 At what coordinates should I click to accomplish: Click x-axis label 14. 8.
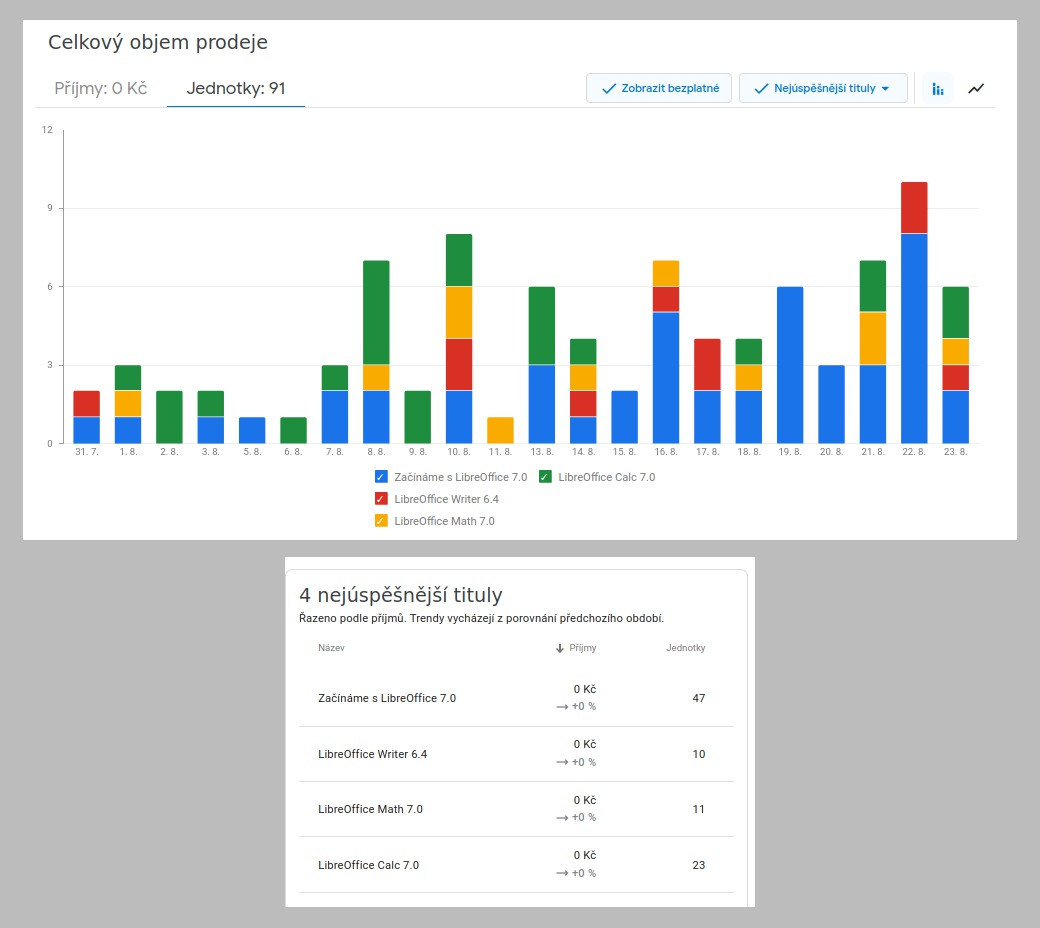tap(583, 452)
